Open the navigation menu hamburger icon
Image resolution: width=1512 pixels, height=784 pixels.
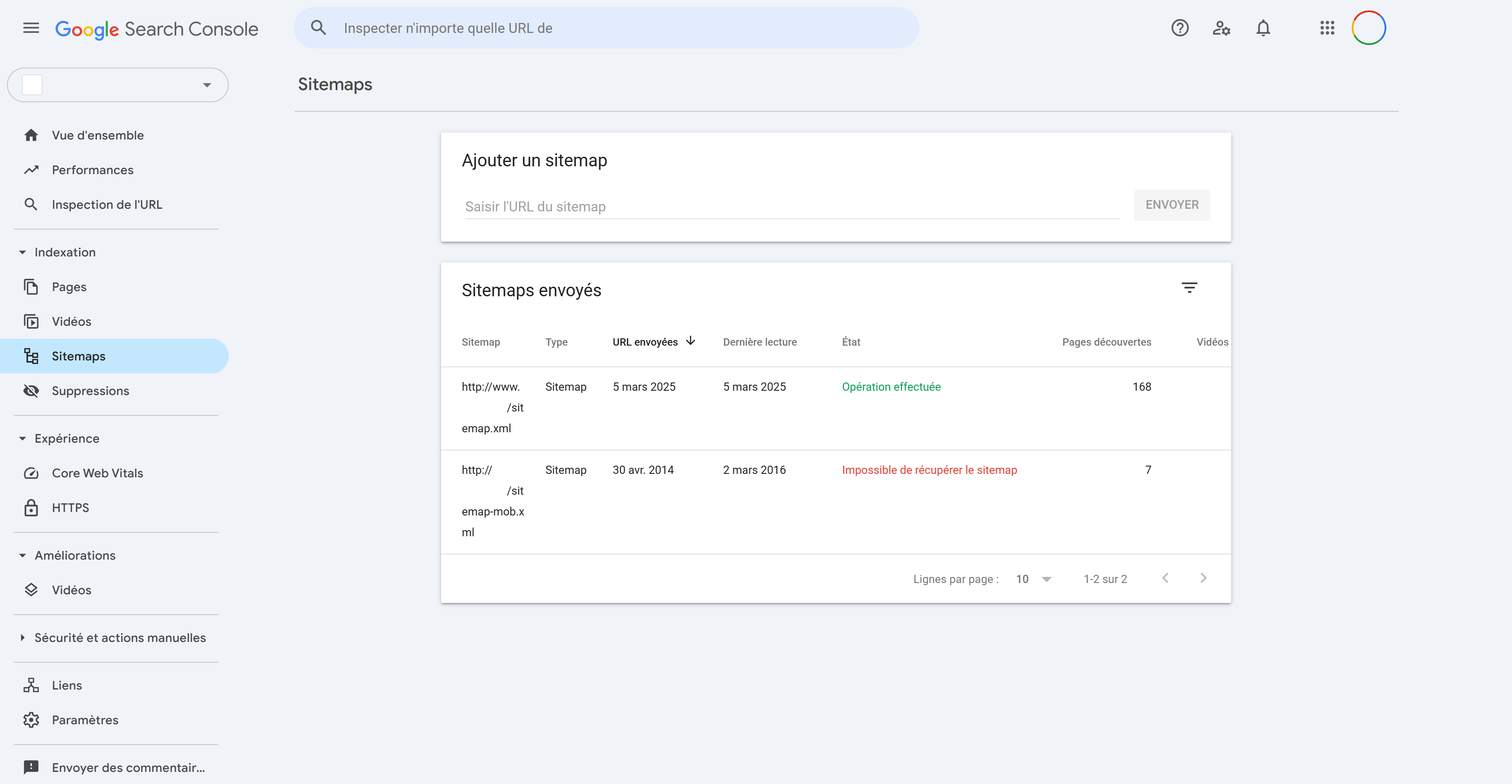click(x=30, y=28)
